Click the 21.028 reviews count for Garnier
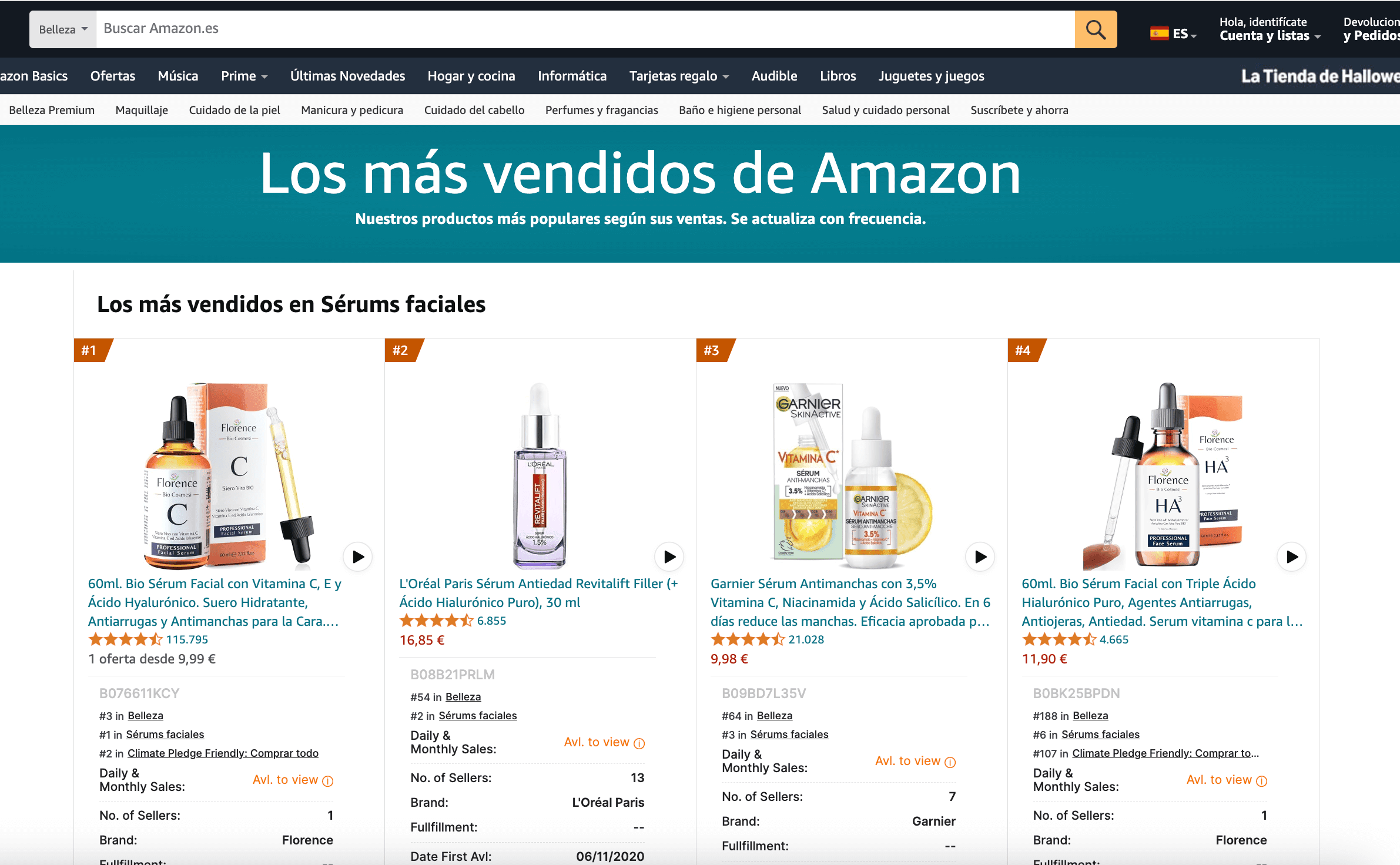1400x865 pixels. [x=806, y=640]
